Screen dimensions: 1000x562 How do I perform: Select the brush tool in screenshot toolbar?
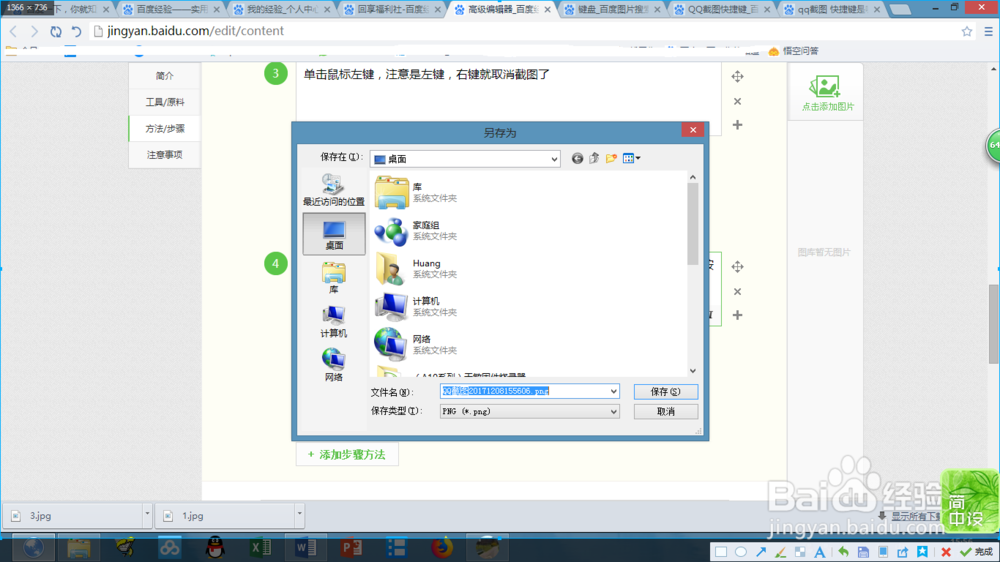(781, 552)
